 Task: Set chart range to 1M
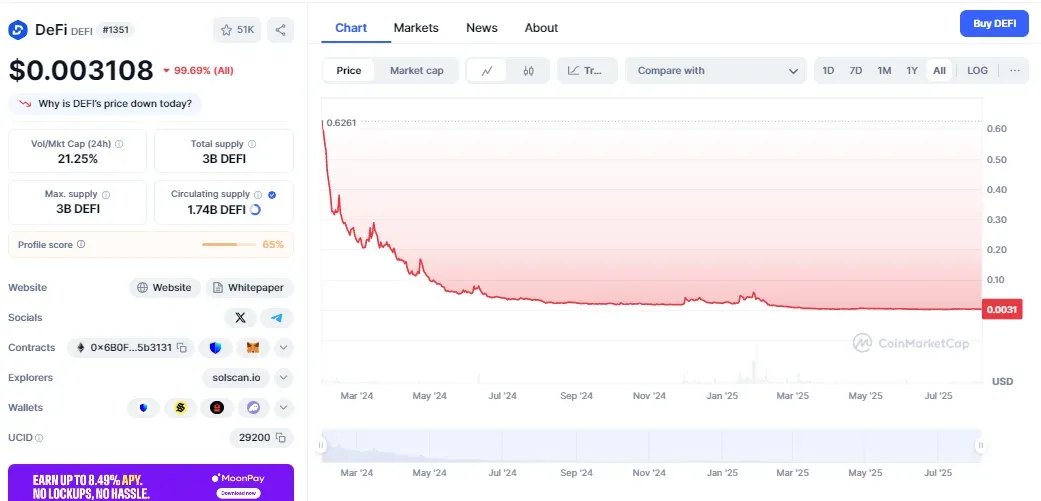pos(884,71)
